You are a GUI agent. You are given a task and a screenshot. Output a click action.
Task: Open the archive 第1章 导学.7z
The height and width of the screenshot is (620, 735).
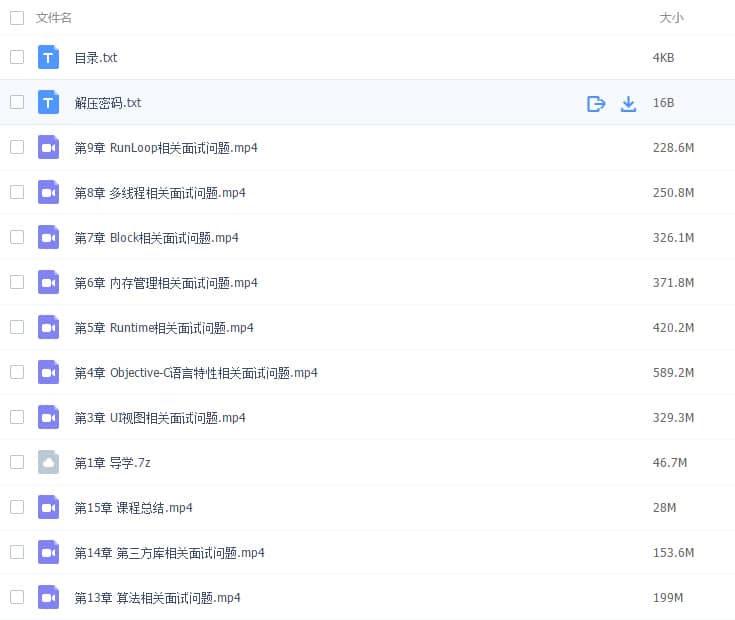tap(112, 463)
